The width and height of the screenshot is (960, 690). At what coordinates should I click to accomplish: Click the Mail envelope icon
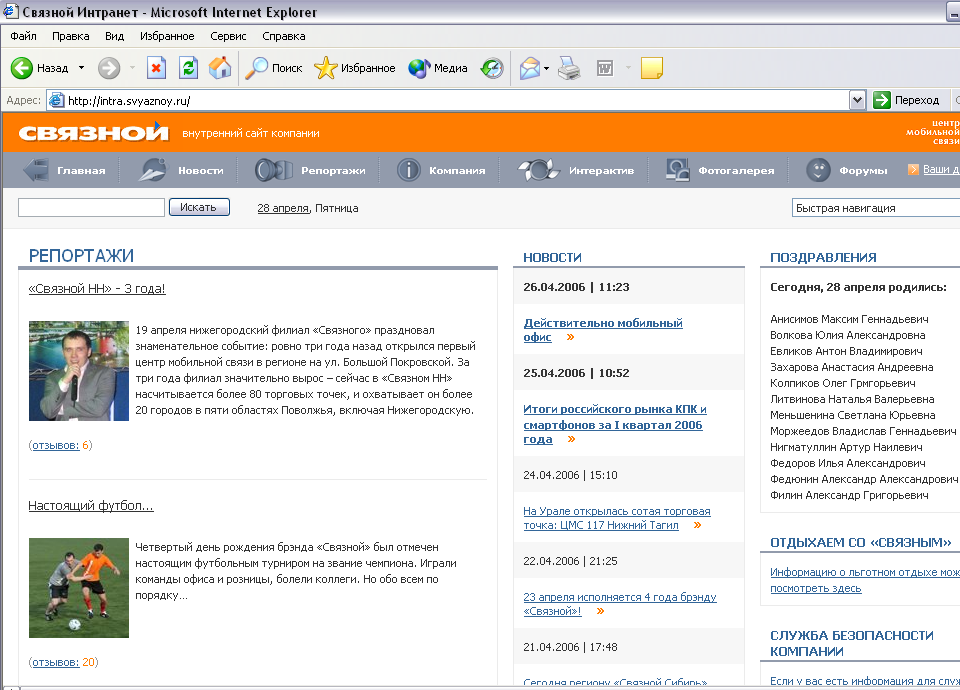point(530,68)
